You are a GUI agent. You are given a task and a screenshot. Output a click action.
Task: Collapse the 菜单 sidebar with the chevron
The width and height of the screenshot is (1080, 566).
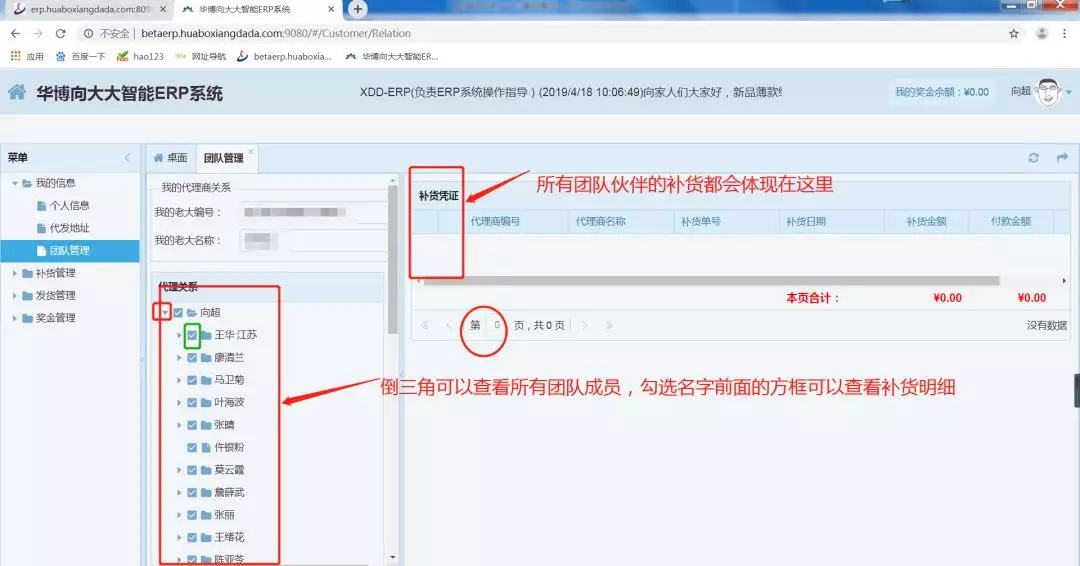coord(127,158)
